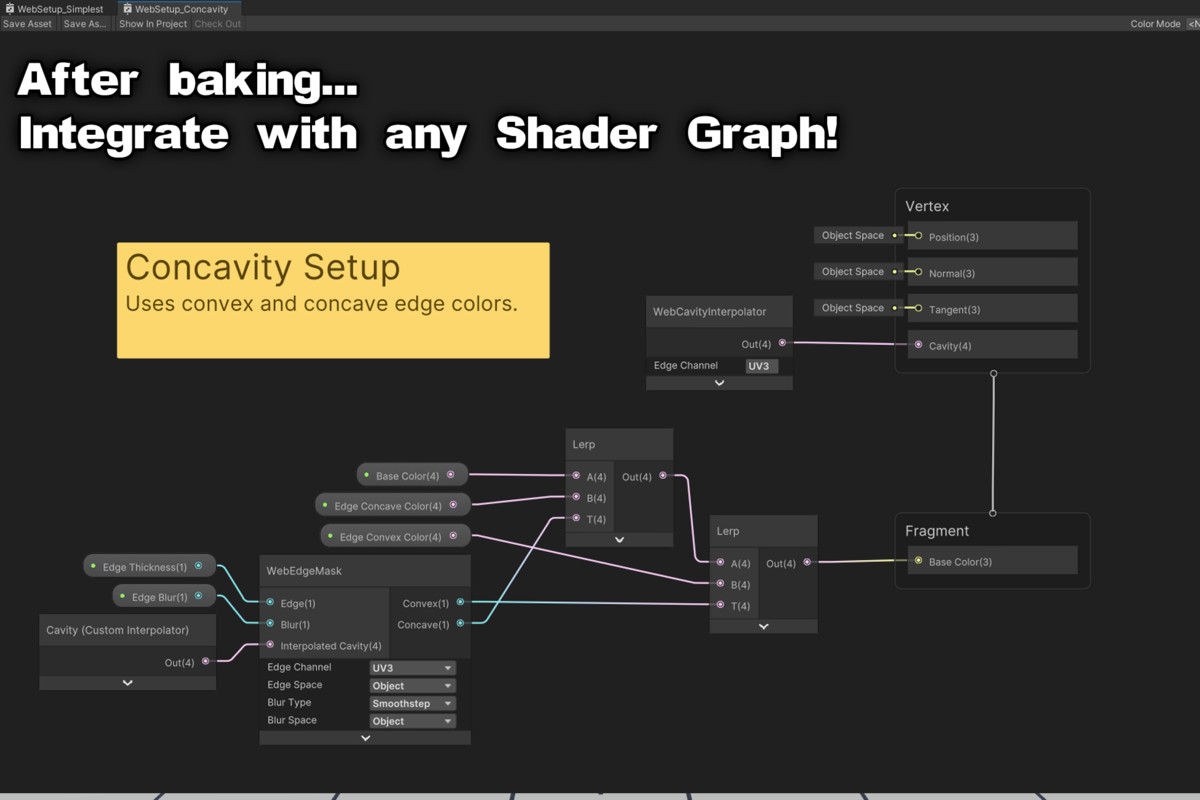Change the Blur Type Smoothstep dropdown
Image resolution: width=1200 pixels, height=800 pixels.
(x=412, y=703)
